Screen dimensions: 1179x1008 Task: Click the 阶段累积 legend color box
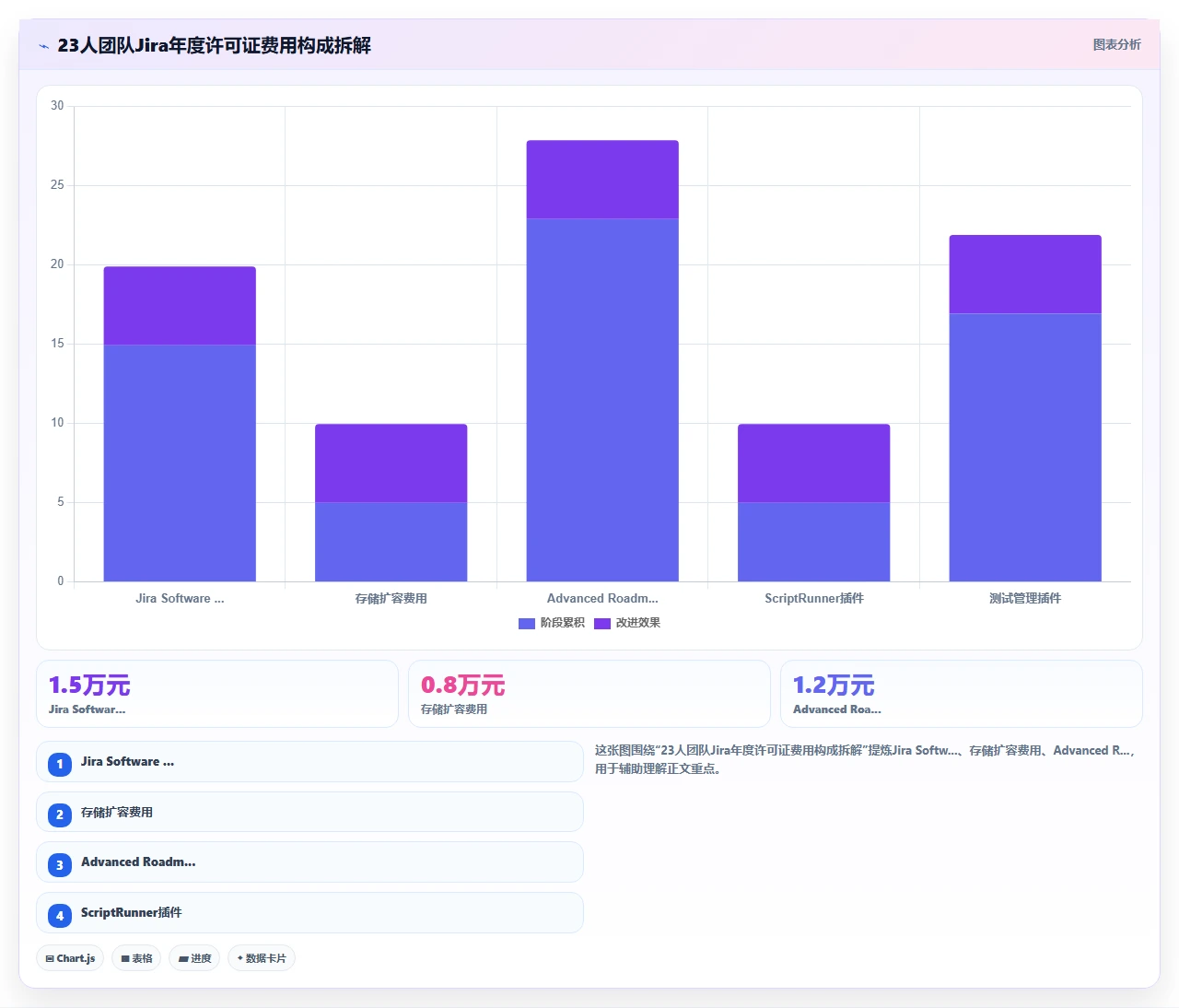(x=527, y=624)
